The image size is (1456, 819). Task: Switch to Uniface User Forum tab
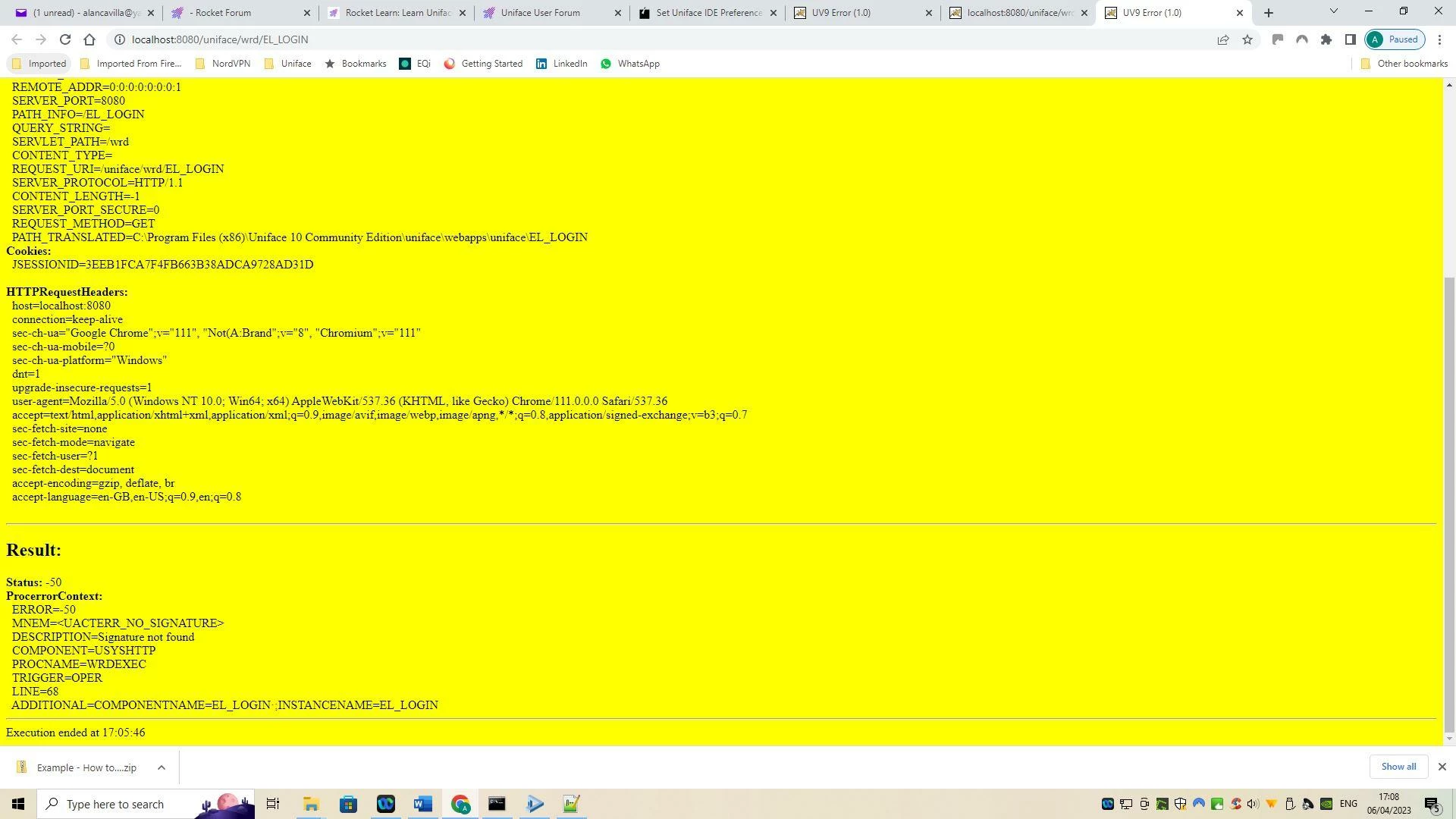point(540,13)
